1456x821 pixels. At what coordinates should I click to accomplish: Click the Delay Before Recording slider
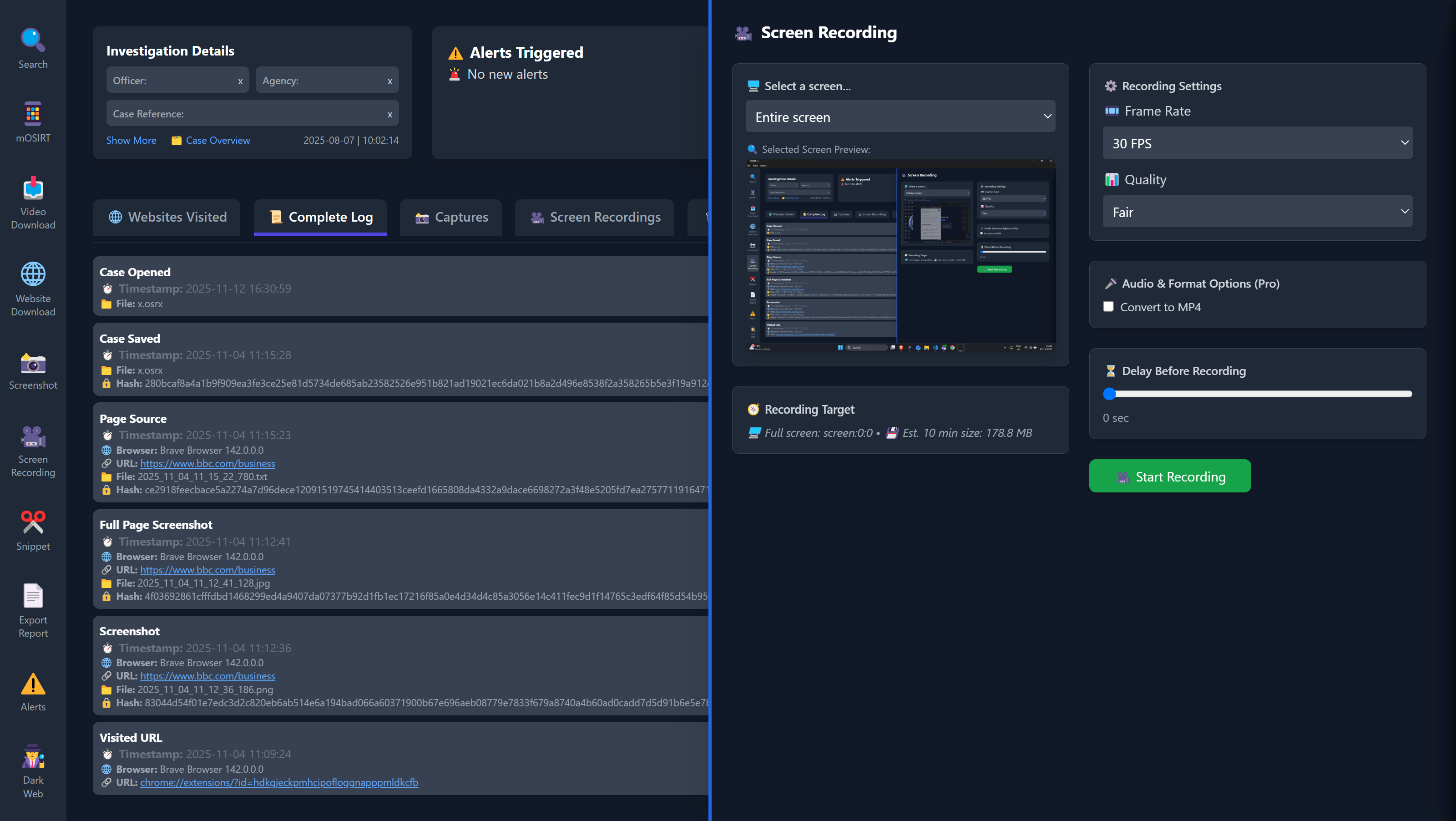(1257, 394)
